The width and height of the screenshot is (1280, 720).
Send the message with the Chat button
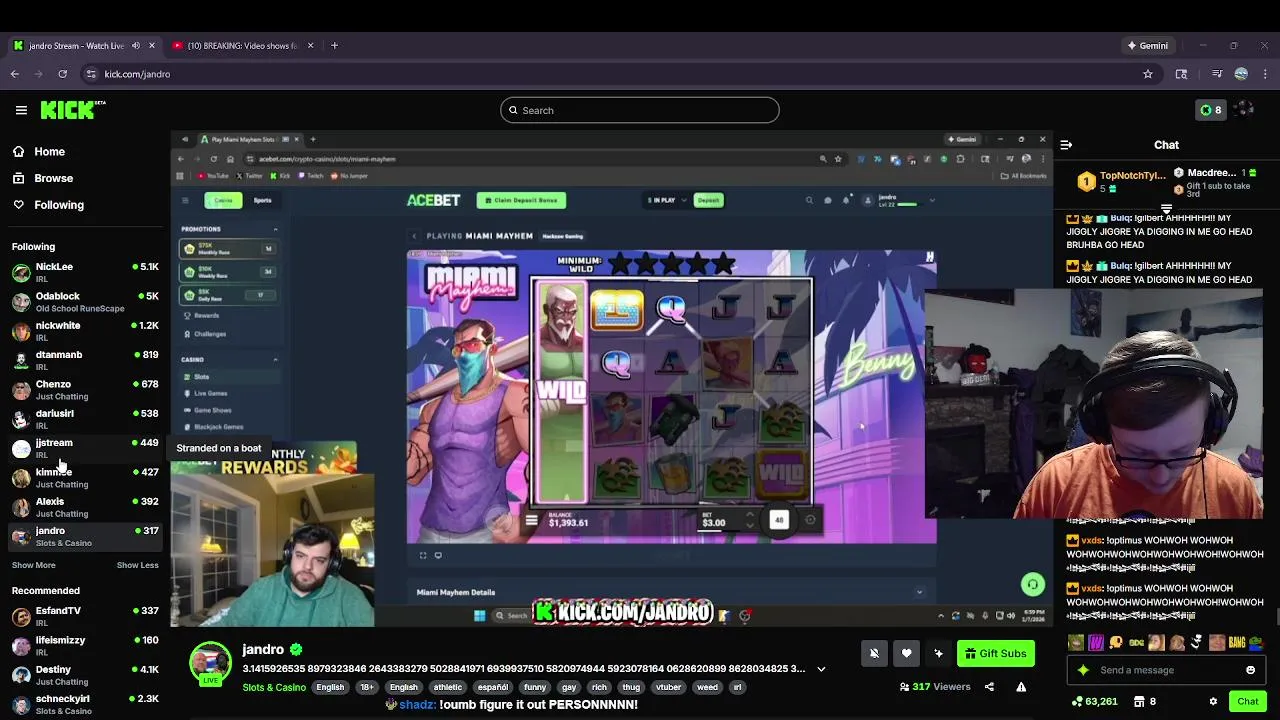coord(1247,702)
